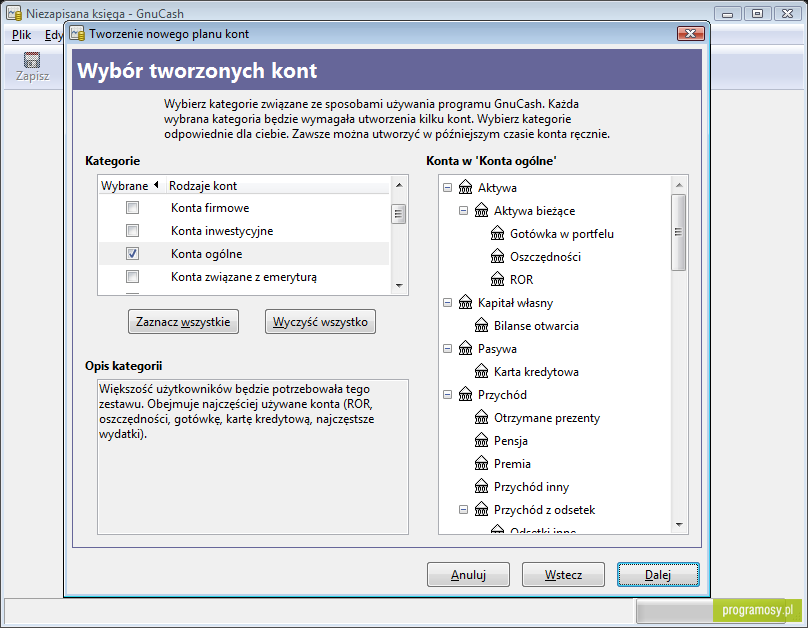Select the Gotówka w portfelu account
Screen dimensions: 808x628
coord(562,233)
